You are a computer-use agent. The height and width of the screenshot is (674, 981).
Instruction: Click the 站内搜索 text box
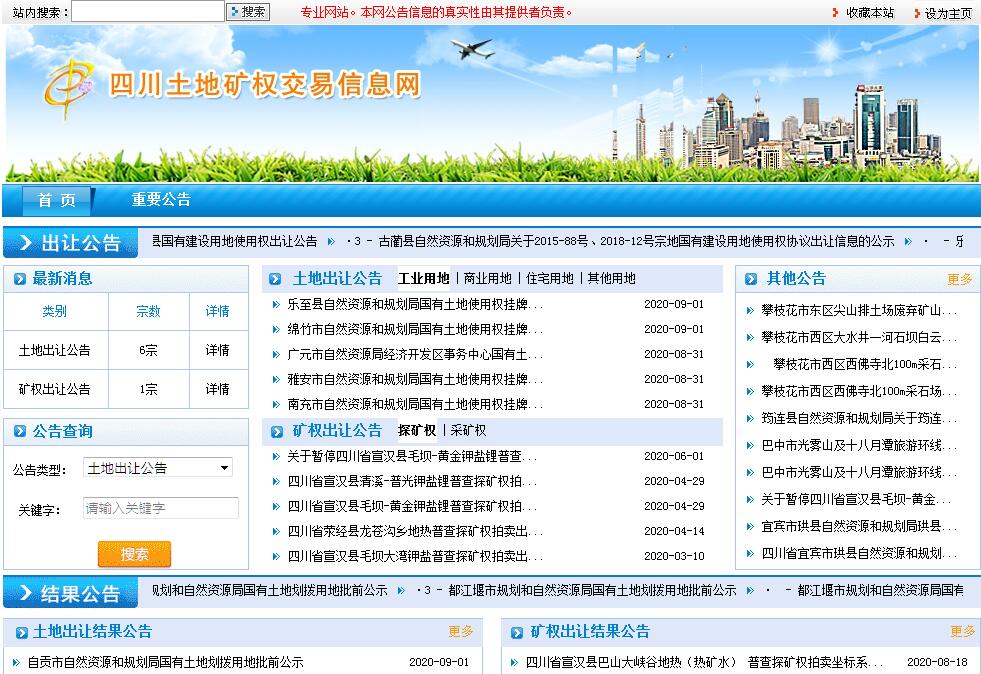point(148,12)
